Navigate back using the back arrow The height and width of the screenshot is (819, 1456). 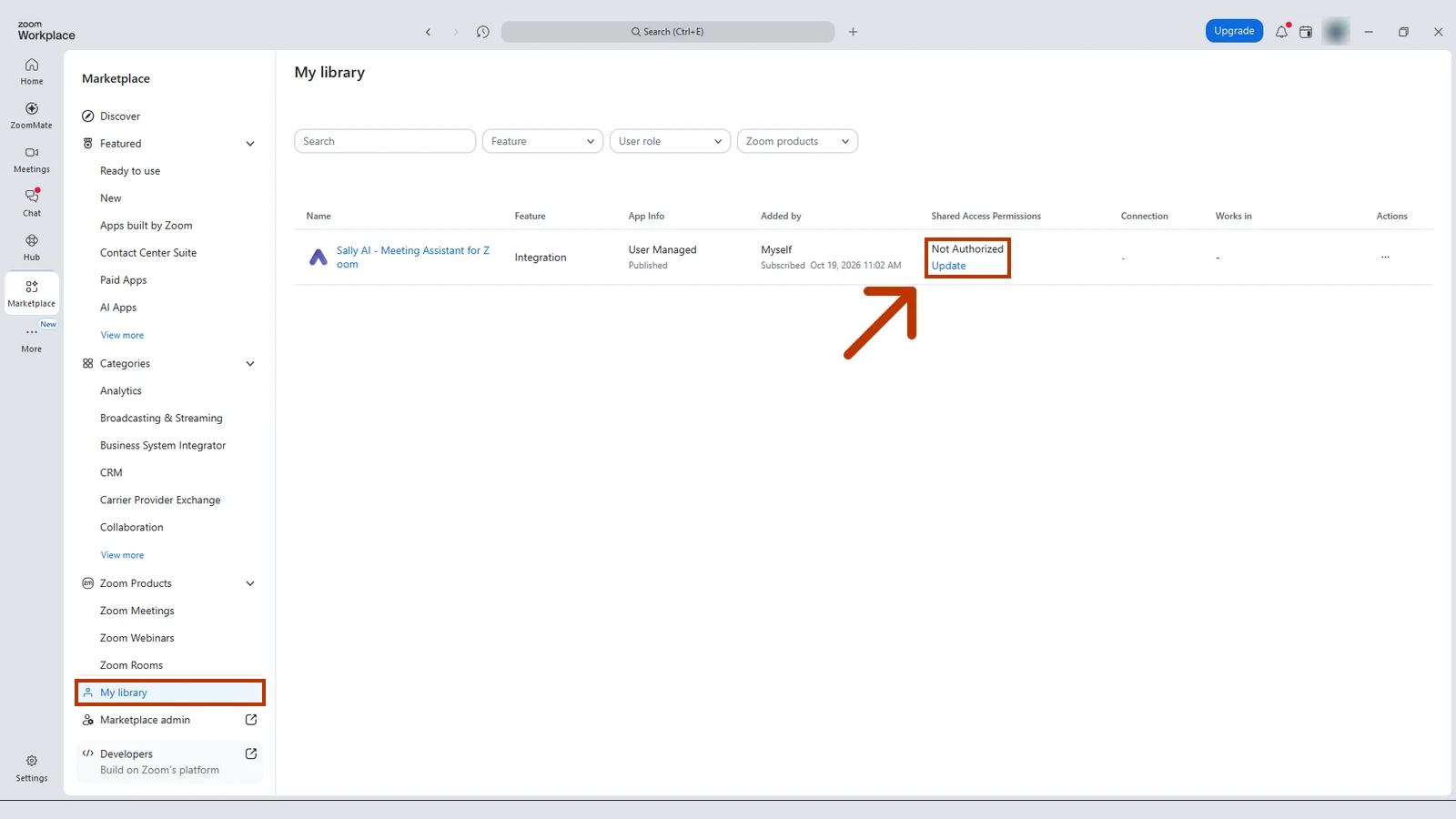tap(428, 32)
